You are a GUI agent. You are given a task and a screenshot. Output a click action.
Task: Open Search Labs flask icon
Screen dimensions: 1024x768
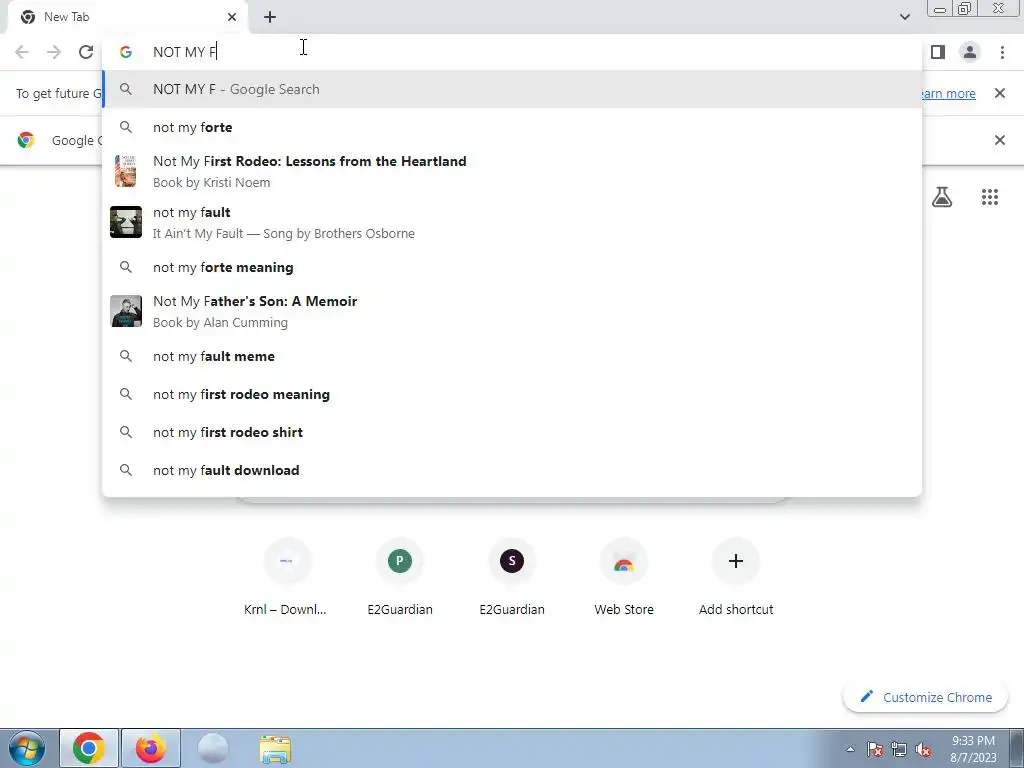(x=942, y=197)
